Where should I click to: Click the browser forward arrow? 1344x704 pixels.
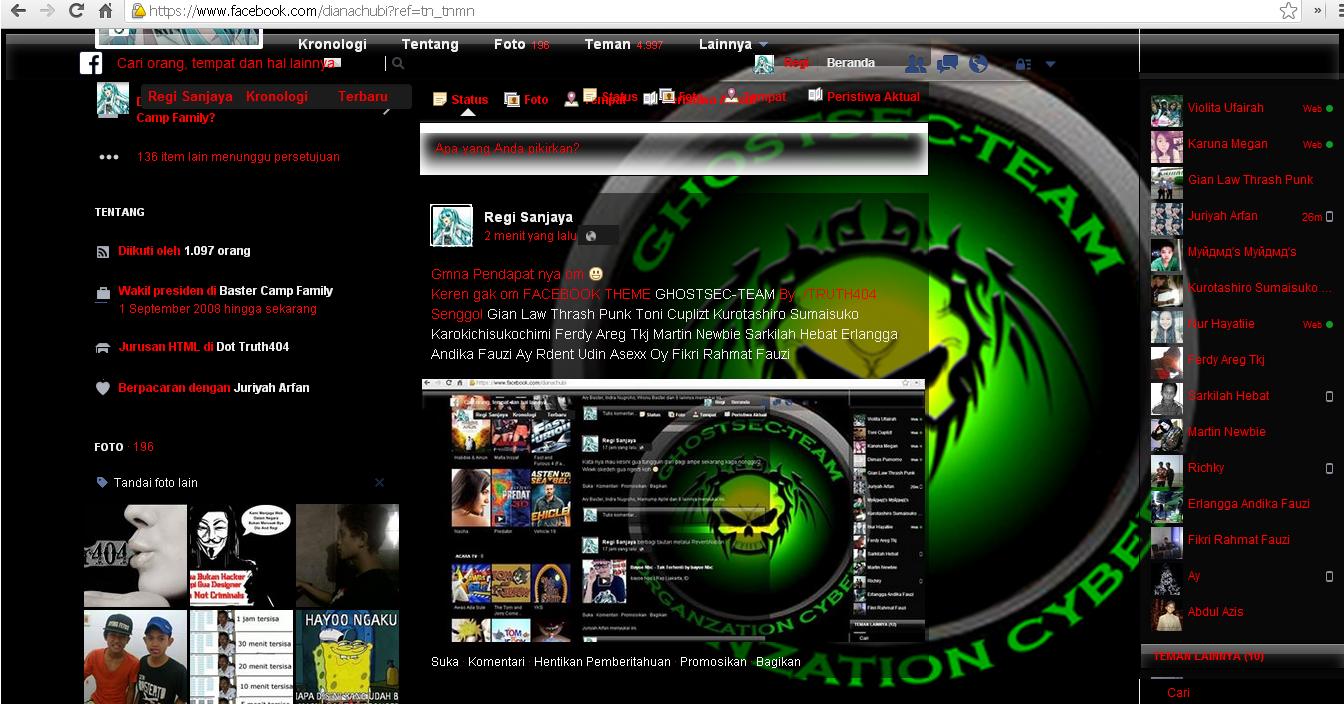[46, 11]
